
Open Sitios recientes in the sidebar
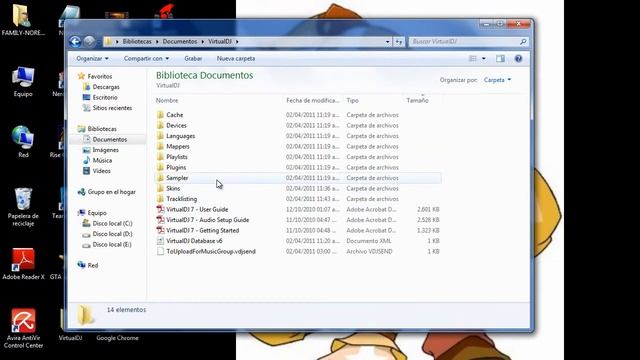(112, 108)
